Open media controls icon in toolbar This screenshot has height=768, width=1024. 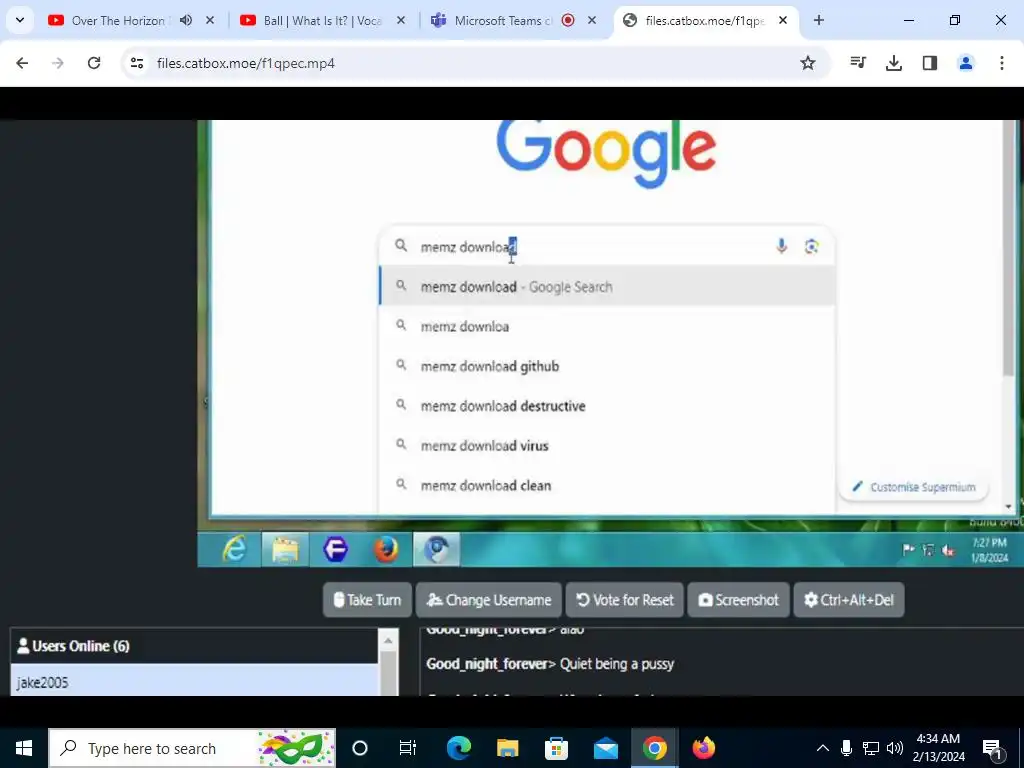point(858,63)
